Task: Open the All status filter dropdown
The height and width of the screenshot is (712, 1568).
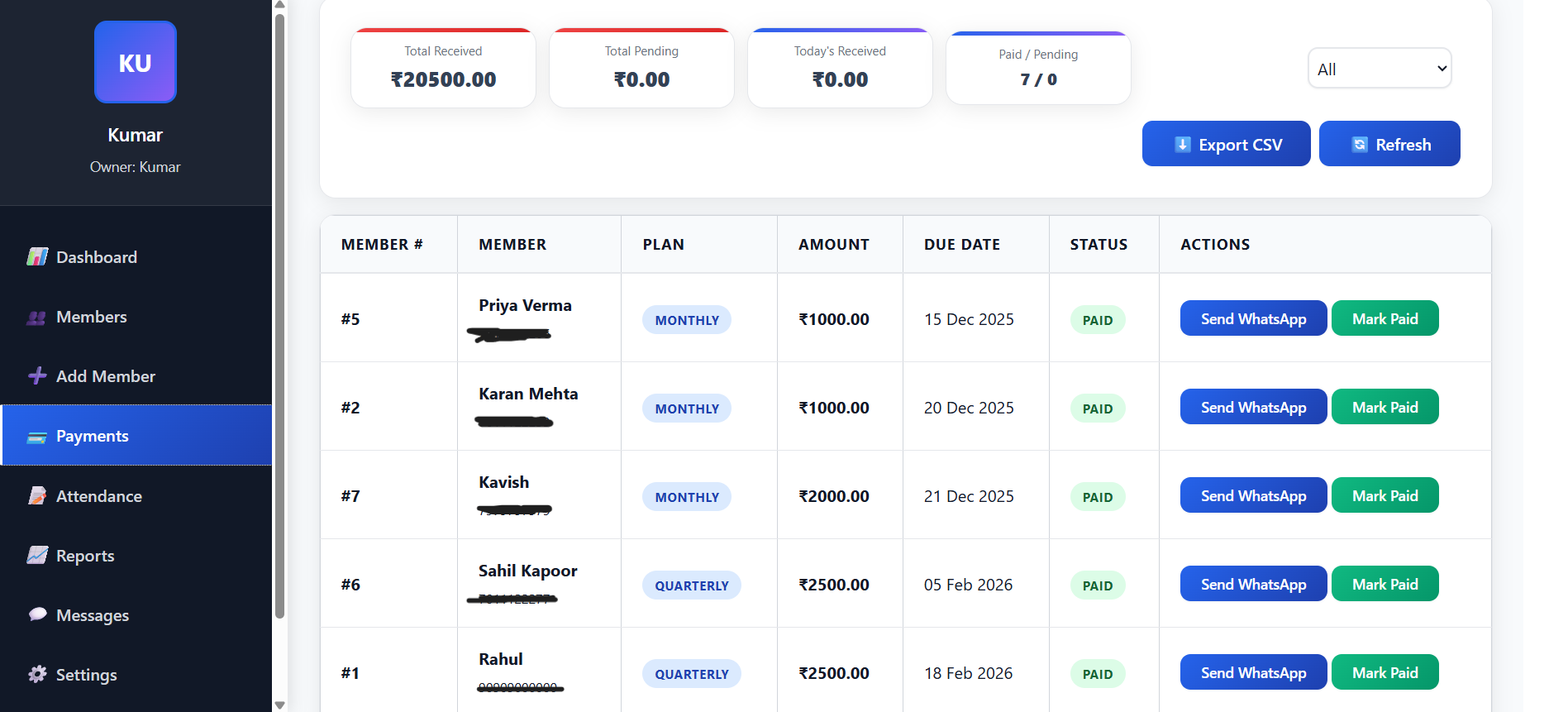Action: pyautogui.click(x=1380, y=69)
